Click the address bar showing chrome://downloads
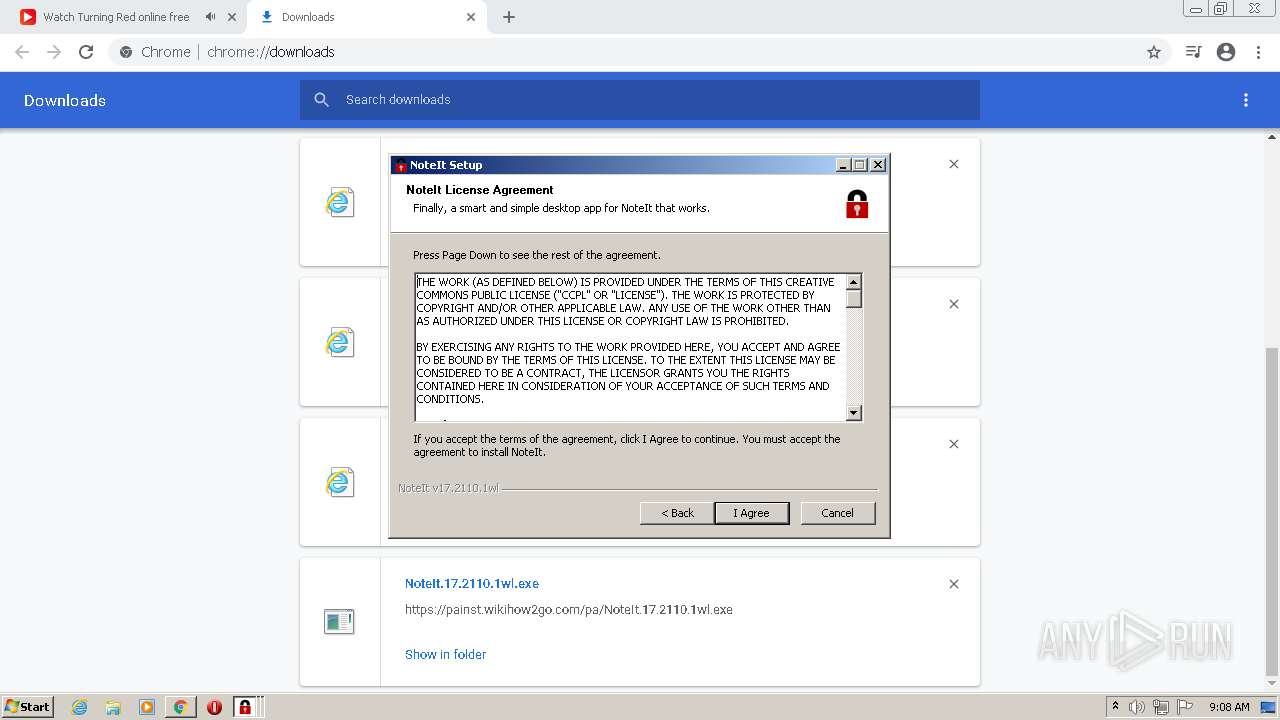The width and height of the screenshot is (1280, 720). click(640, 52)
